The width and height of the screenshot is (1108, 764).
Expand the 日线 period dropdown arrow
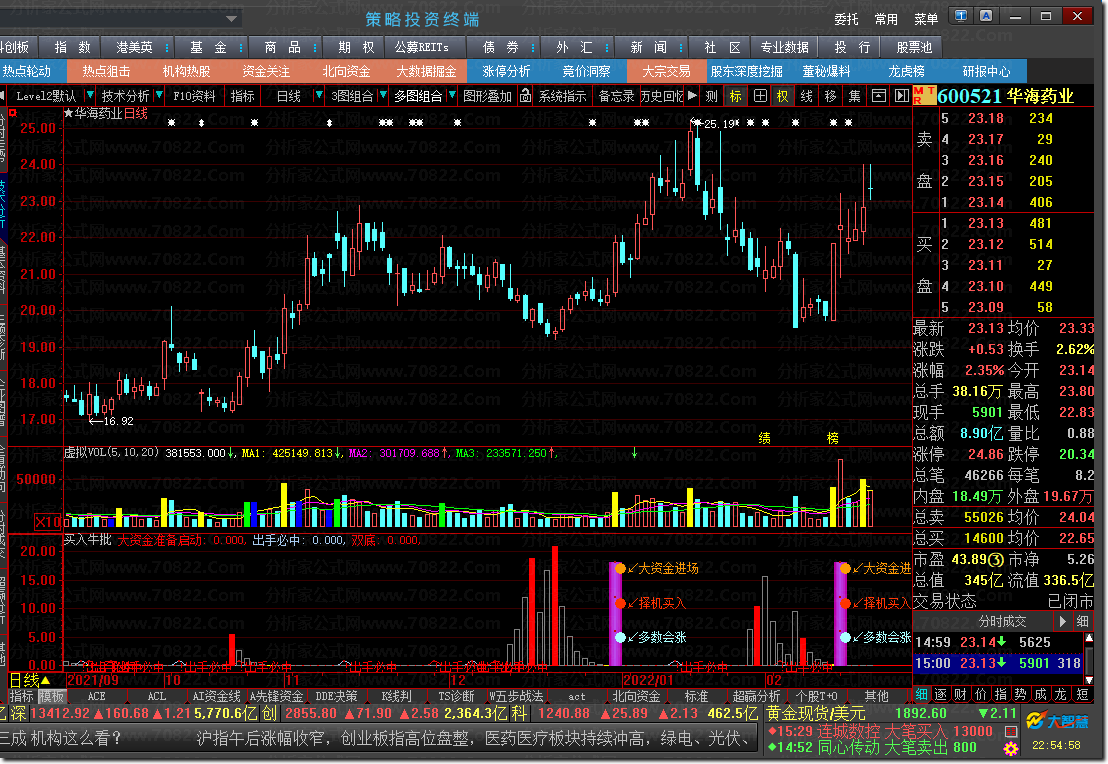[x=319, y=95]
